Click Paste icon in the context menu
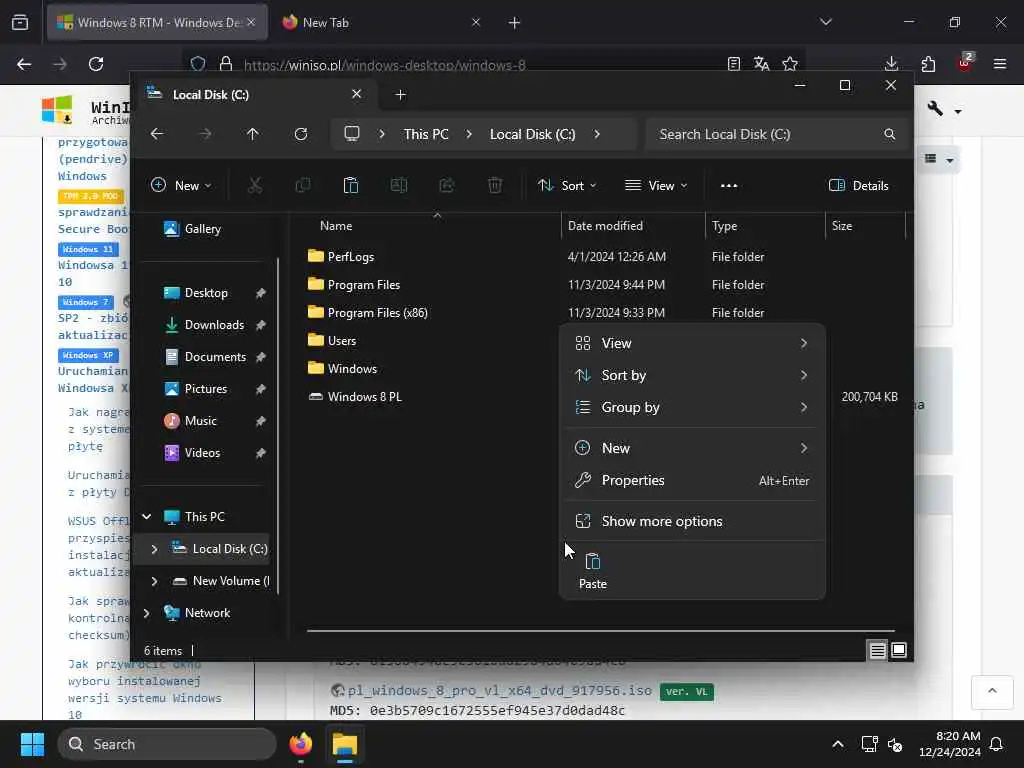Viewport: 1024px width, 768px height. [x=593, y=571]
